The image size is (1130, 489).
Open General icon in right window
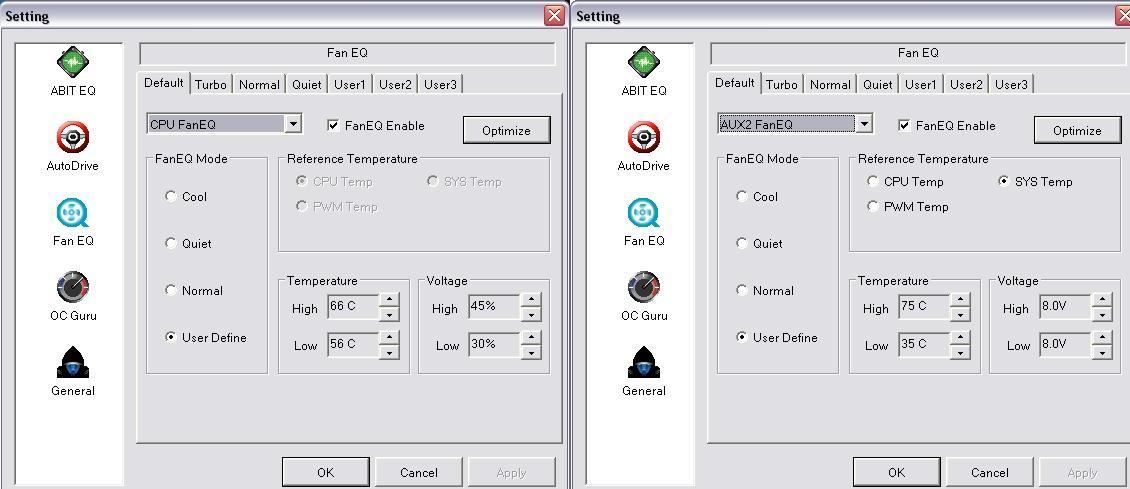pos(644,362)
